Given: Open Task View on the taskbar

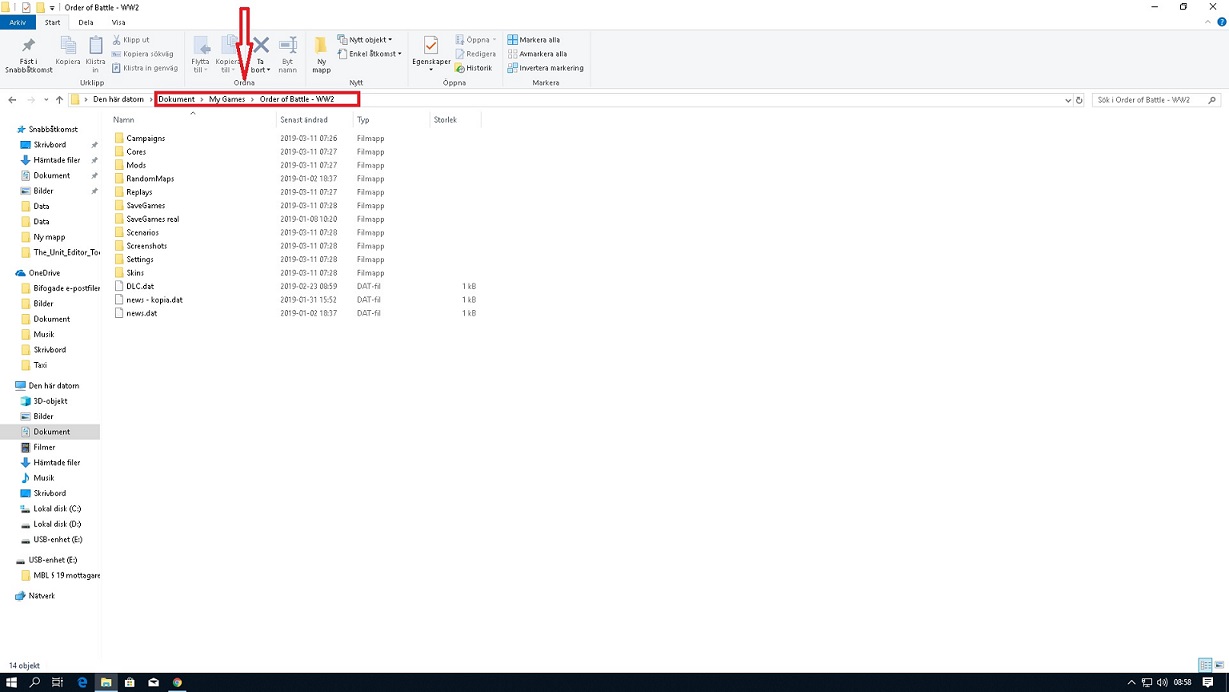Looking at the screenshot, I should click(58, 682).
